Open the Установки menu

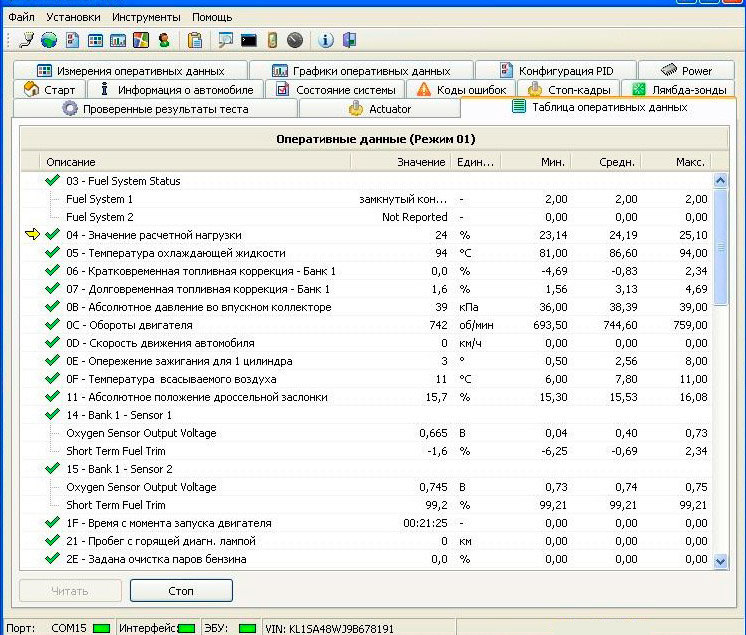click(73, 17)
